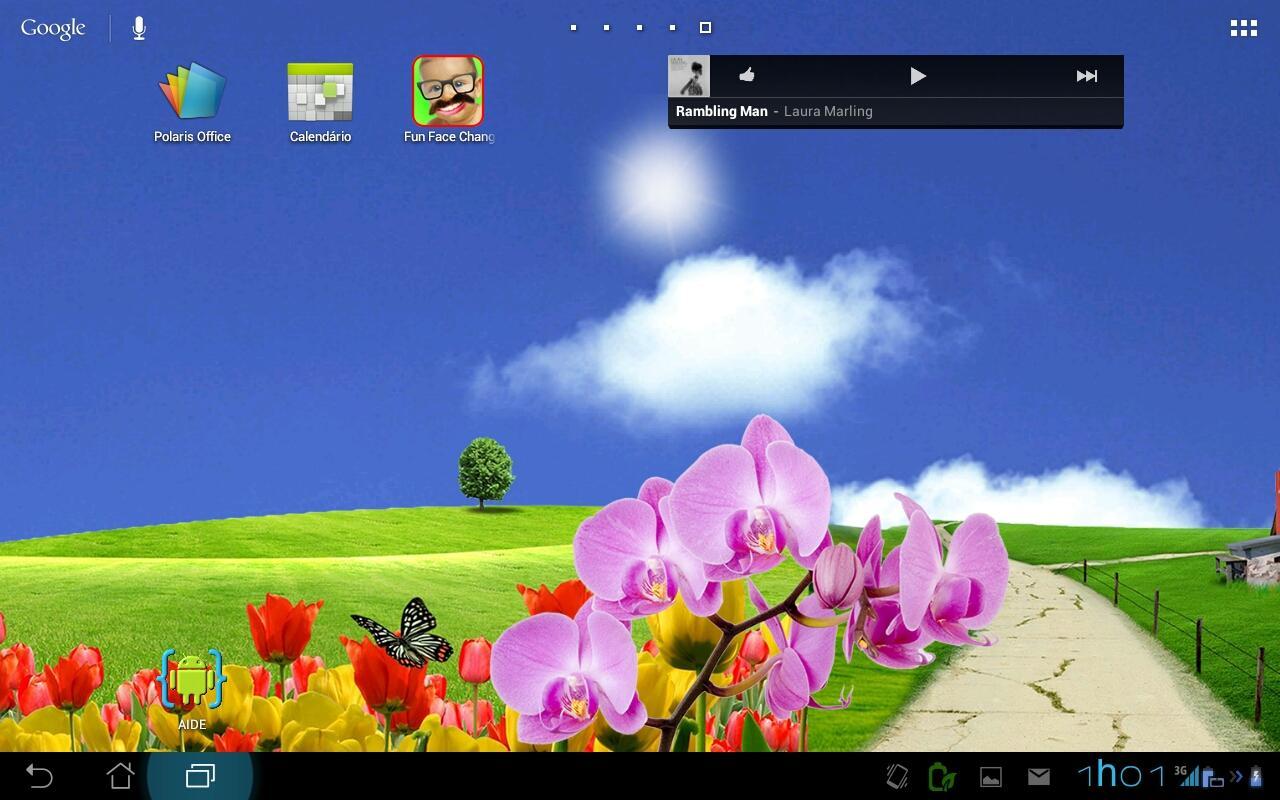Screen dimensions: 1280x800
Task: Play the song Rambling Man
Action: [917, 75]
